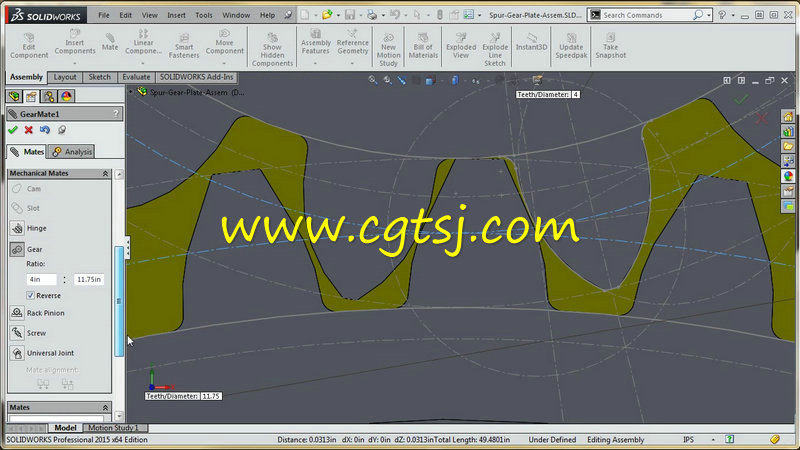Open the FeatureManager design tree tab
This screenshot has width=800, height=450.
tap(14, 96)
